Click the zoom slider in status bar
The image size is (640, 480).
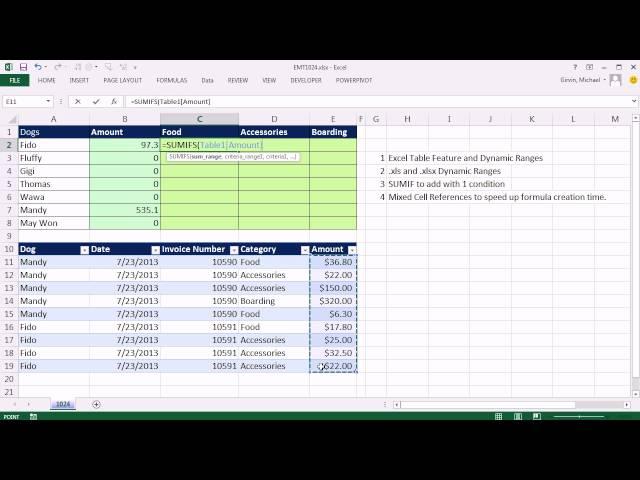(x=579, y=417)
